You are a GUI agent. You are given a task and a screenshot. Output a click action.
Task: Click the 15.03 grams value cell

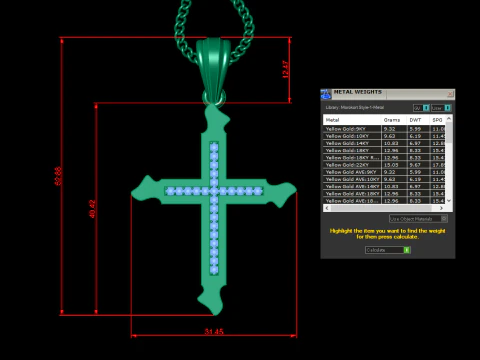[x=394, y=165]
